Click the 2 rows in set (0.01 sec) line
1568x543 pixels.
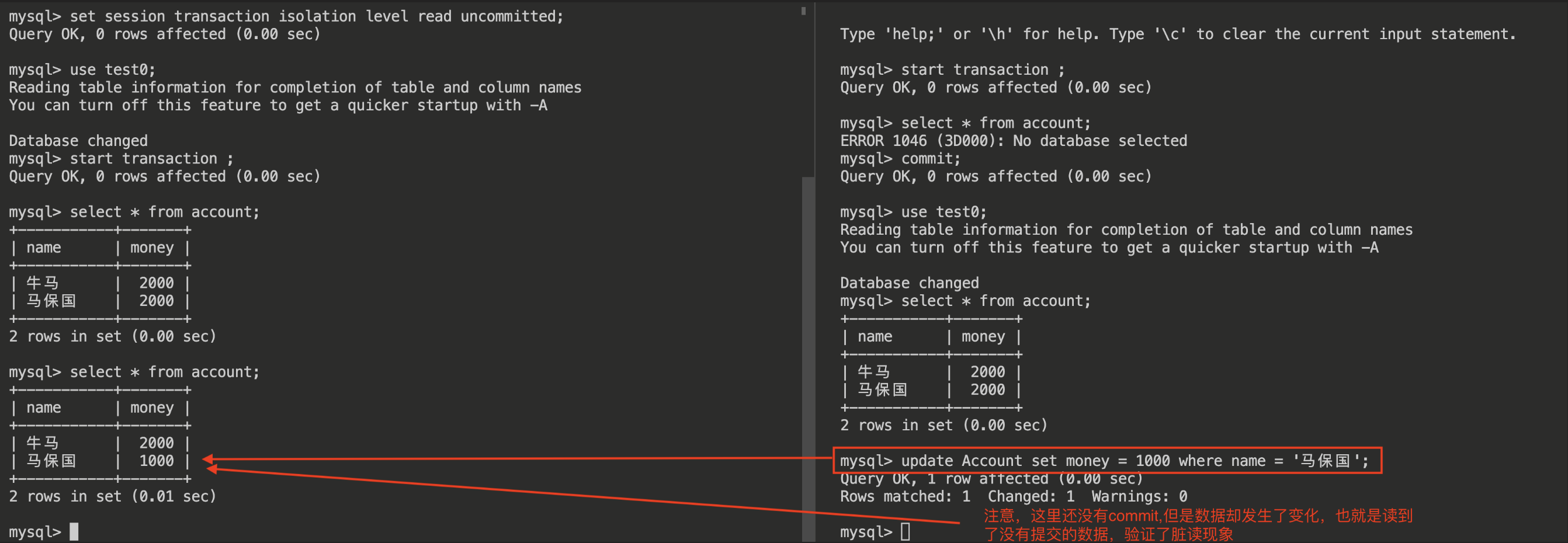pos(113,496)
